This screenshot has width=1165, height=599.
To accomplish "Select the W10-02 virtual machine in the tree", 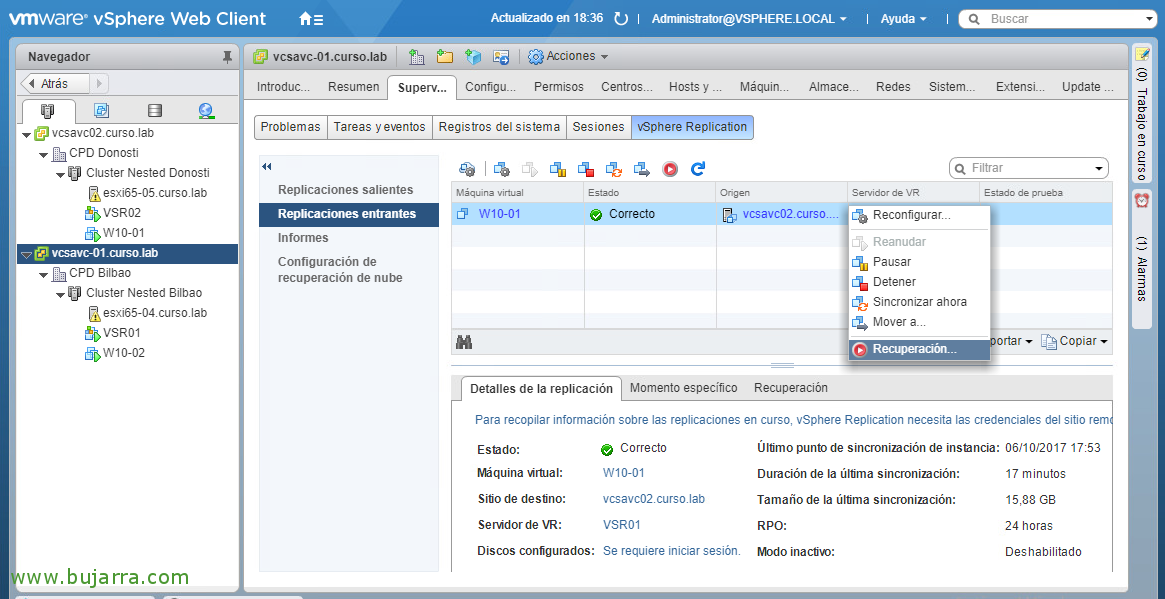I will pyautogui.click(x=123, y=353).
